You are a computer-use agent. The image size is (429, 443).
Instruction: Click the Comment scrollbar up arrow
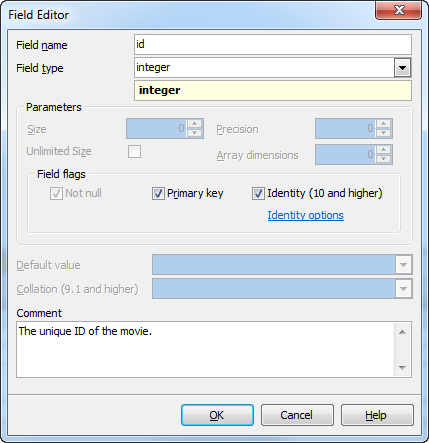pyautogui.click(x=402, y=332)
